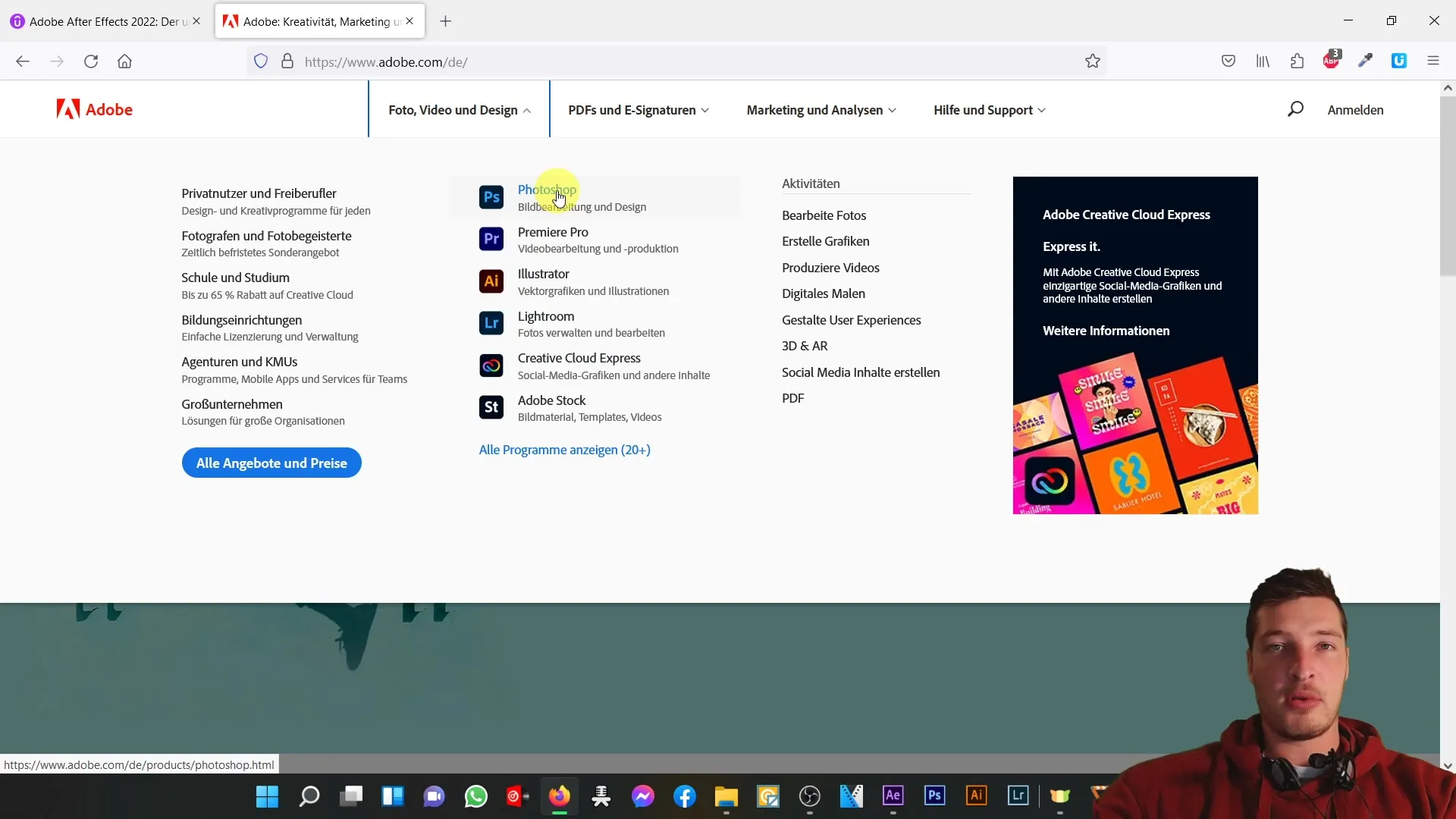Open the Photoshop product icon
This screenshot has height=819, width=1456.
coord(491,197)
